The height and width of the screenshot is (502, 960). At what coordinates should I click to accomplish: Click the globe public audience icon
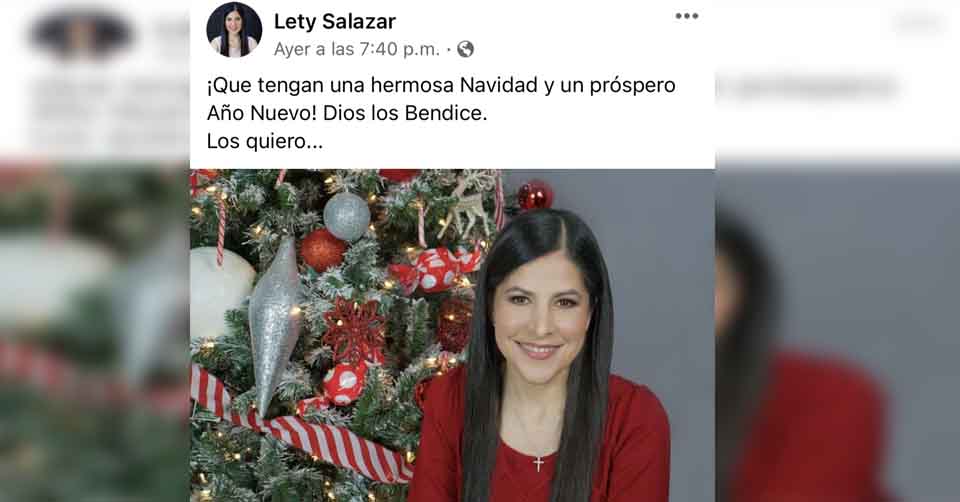coord(465,49)
